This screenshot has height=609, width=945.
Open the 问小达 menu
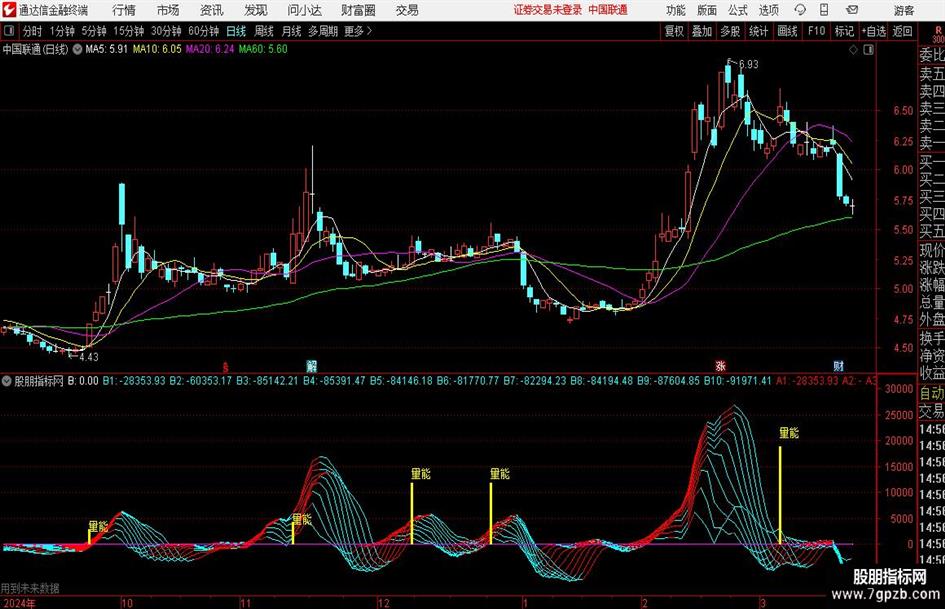[x=304, y=10]
